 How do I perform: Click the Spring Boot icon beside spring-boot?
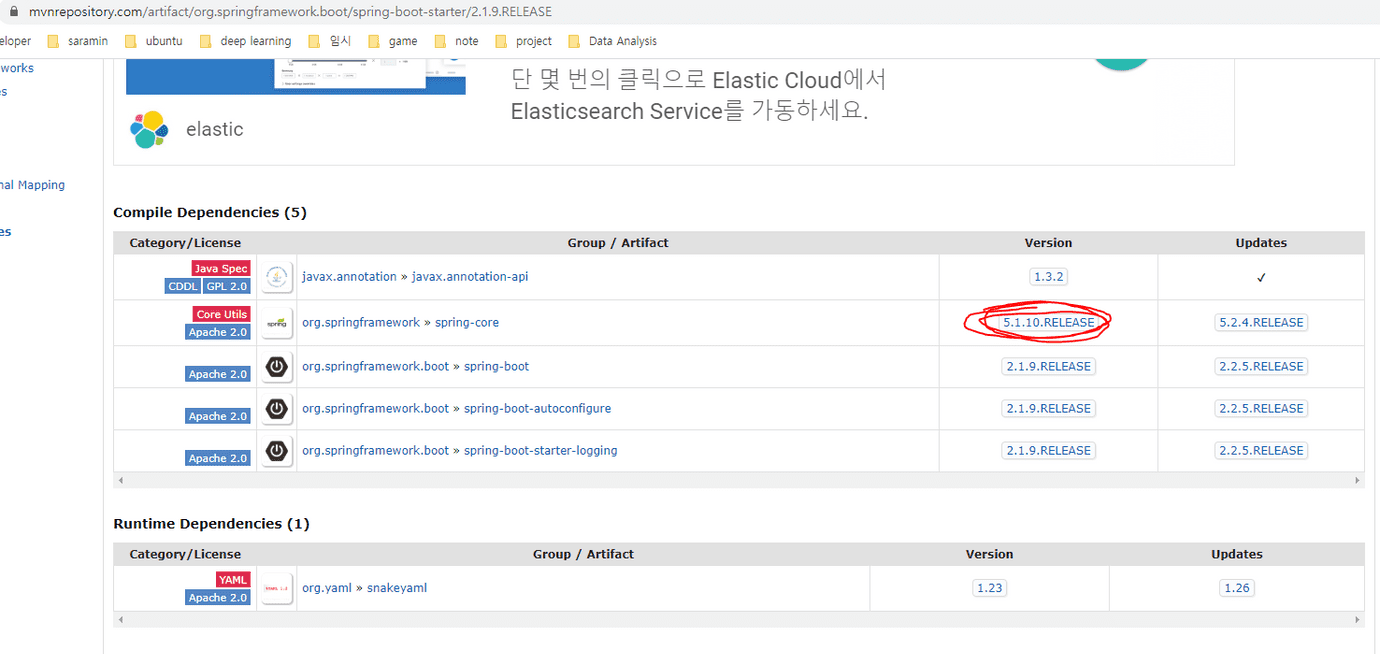coord(276,366)
